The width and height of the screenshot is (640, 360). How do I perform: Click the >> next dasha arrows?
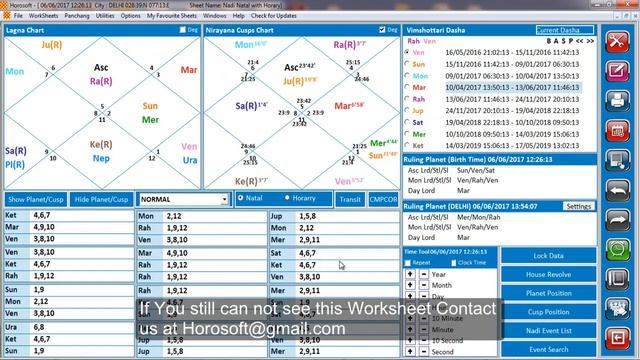590,41
